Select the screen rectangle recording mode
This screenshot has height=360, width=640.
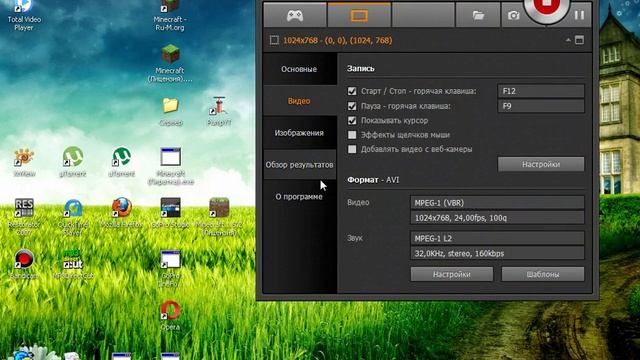[359, 16]
